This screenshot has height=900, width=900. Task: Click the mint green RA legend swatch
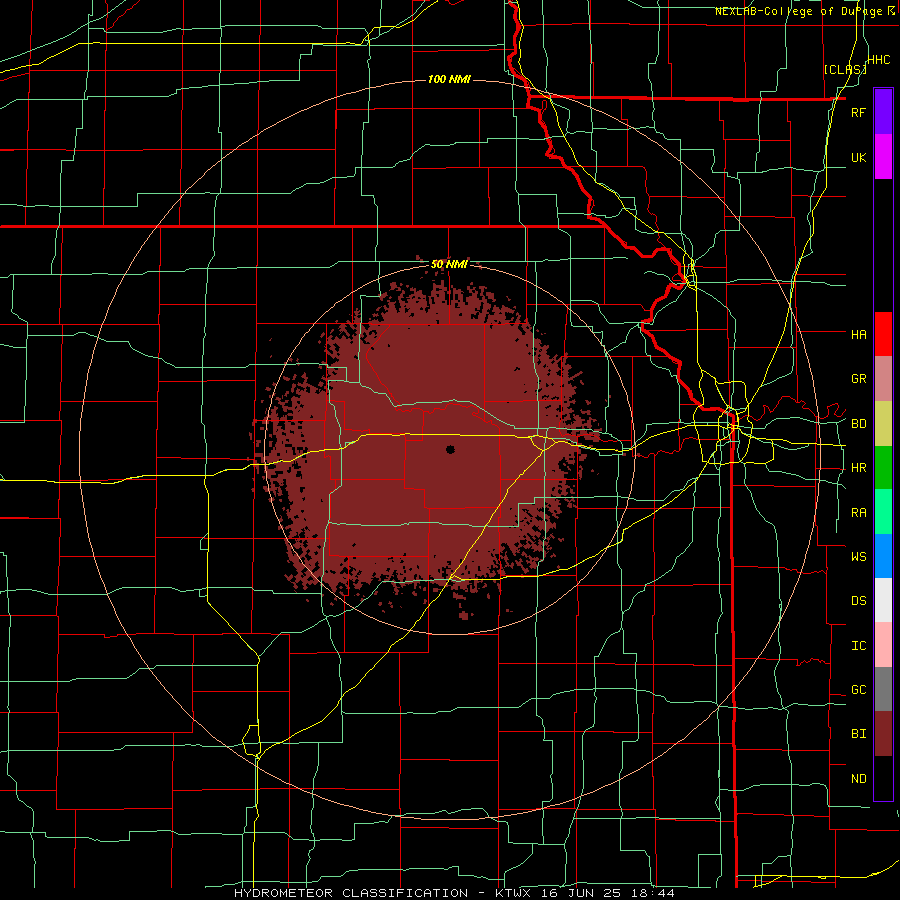[883, 512]
